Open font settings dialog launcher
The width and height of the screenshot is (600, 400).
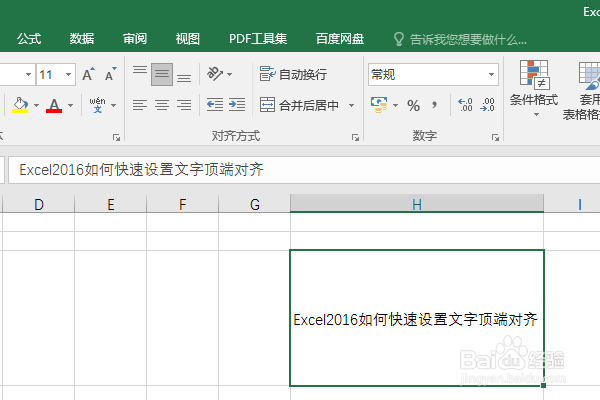[116, 137]
